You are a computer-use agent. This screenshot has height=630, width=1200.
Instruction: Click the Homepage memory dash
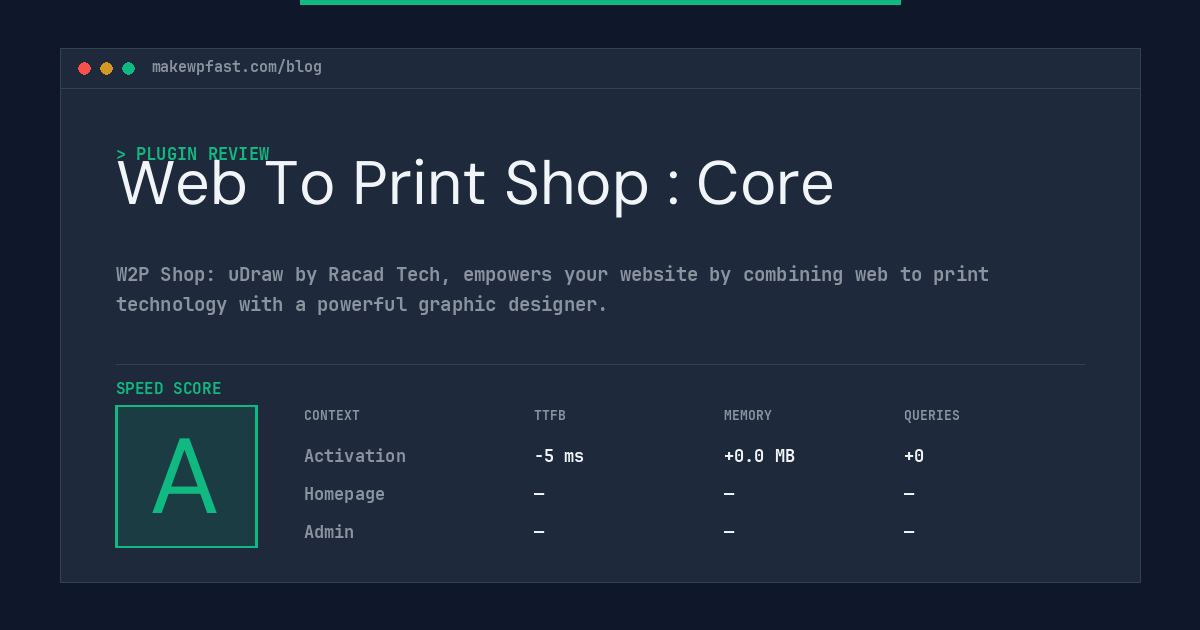(x=729, y=494)
